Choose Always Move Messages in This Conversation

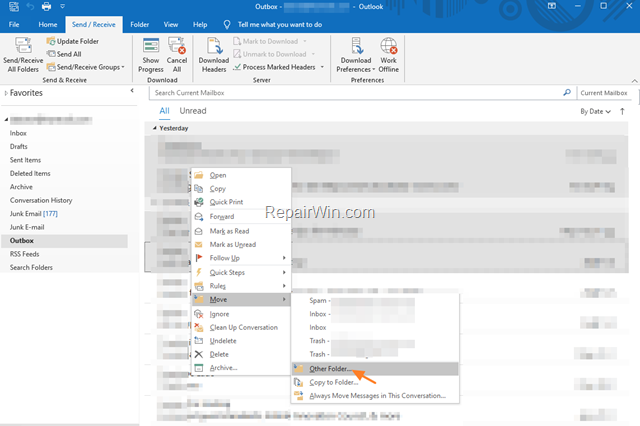375,396
